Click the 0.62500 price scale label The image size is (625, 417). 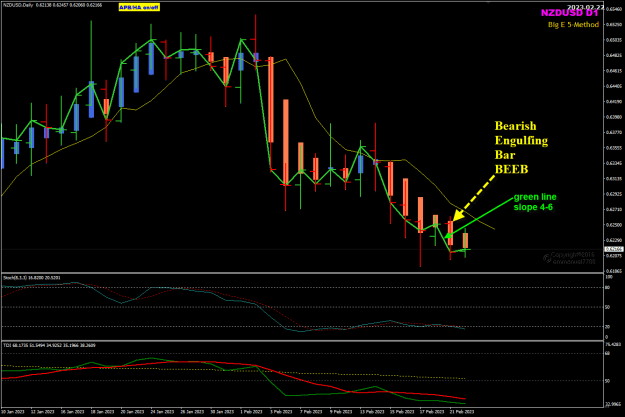pos(614,224)
